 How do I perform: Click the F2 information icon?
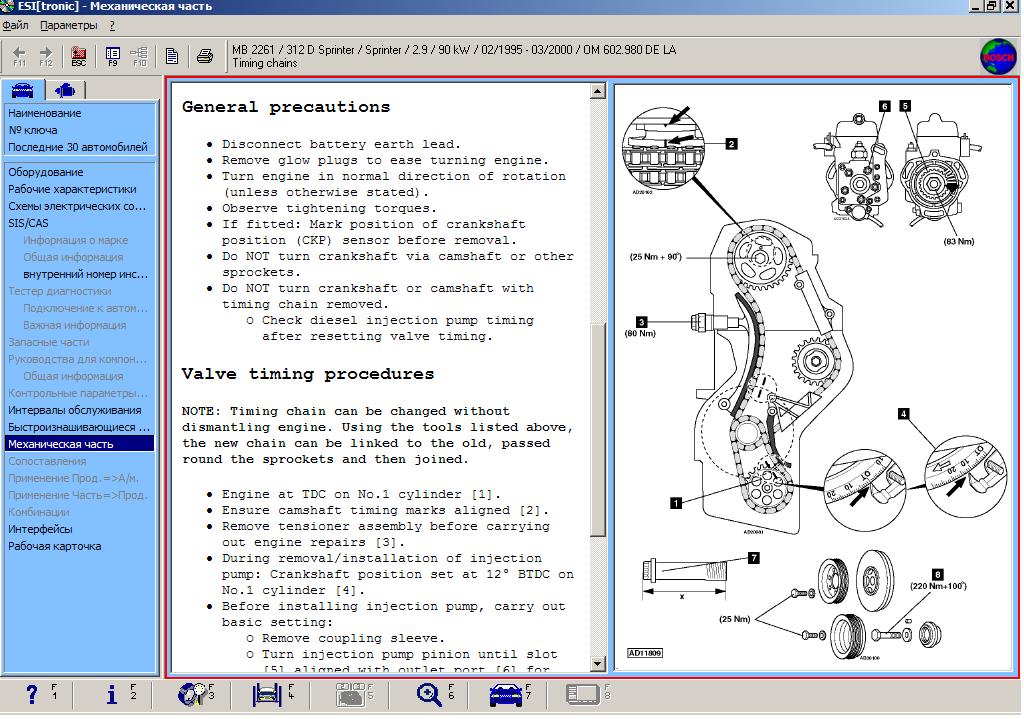[x=113, y=694]
